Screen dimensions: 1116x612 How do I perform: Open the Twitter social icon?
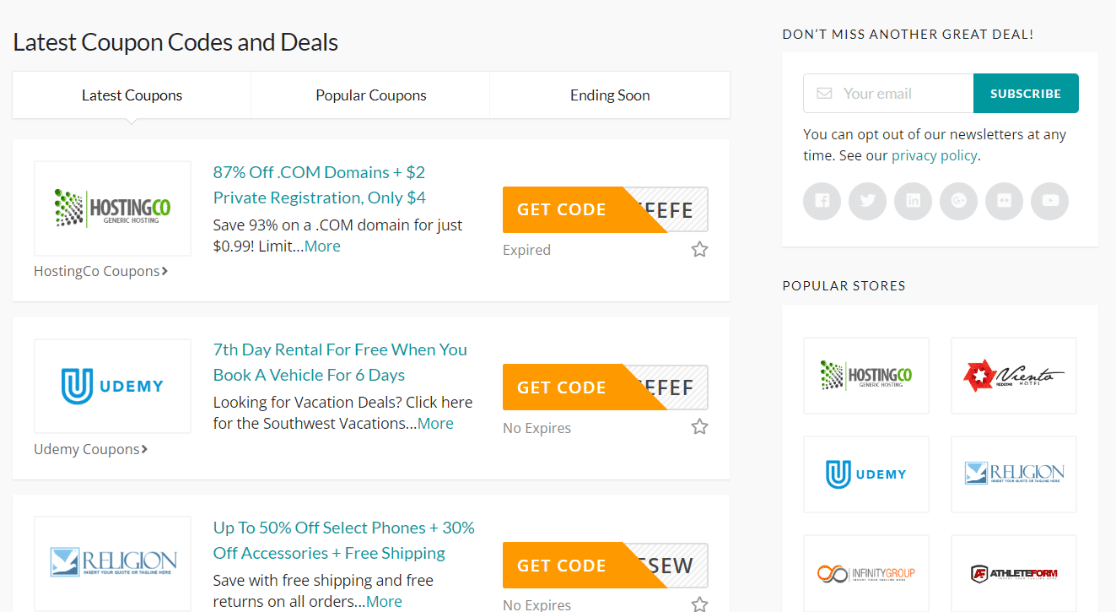[x=867, y=201]
